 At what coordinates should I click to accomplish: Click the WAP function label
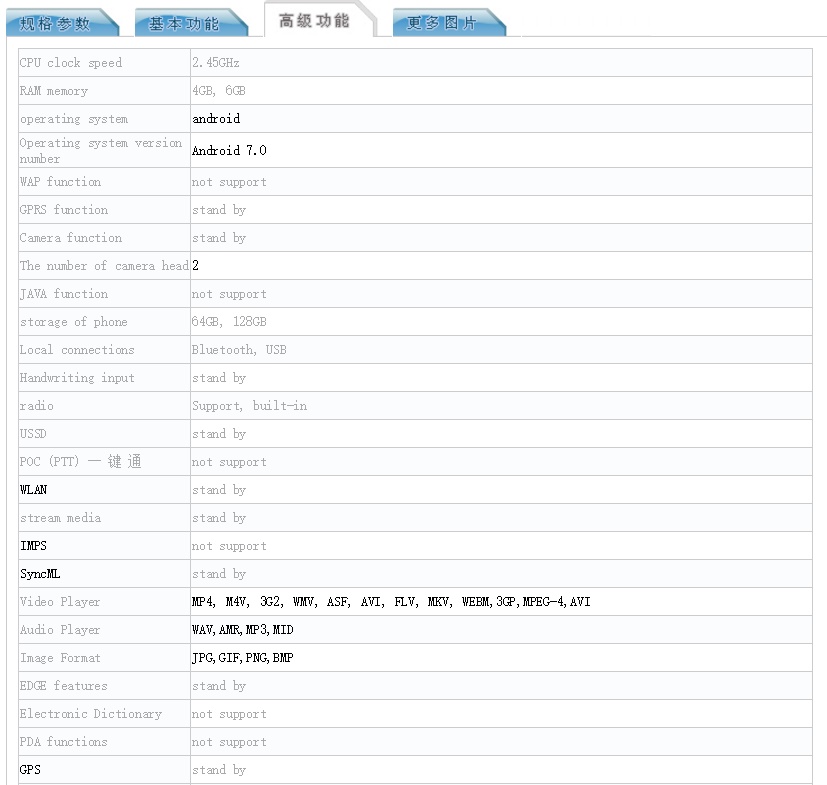59,182
